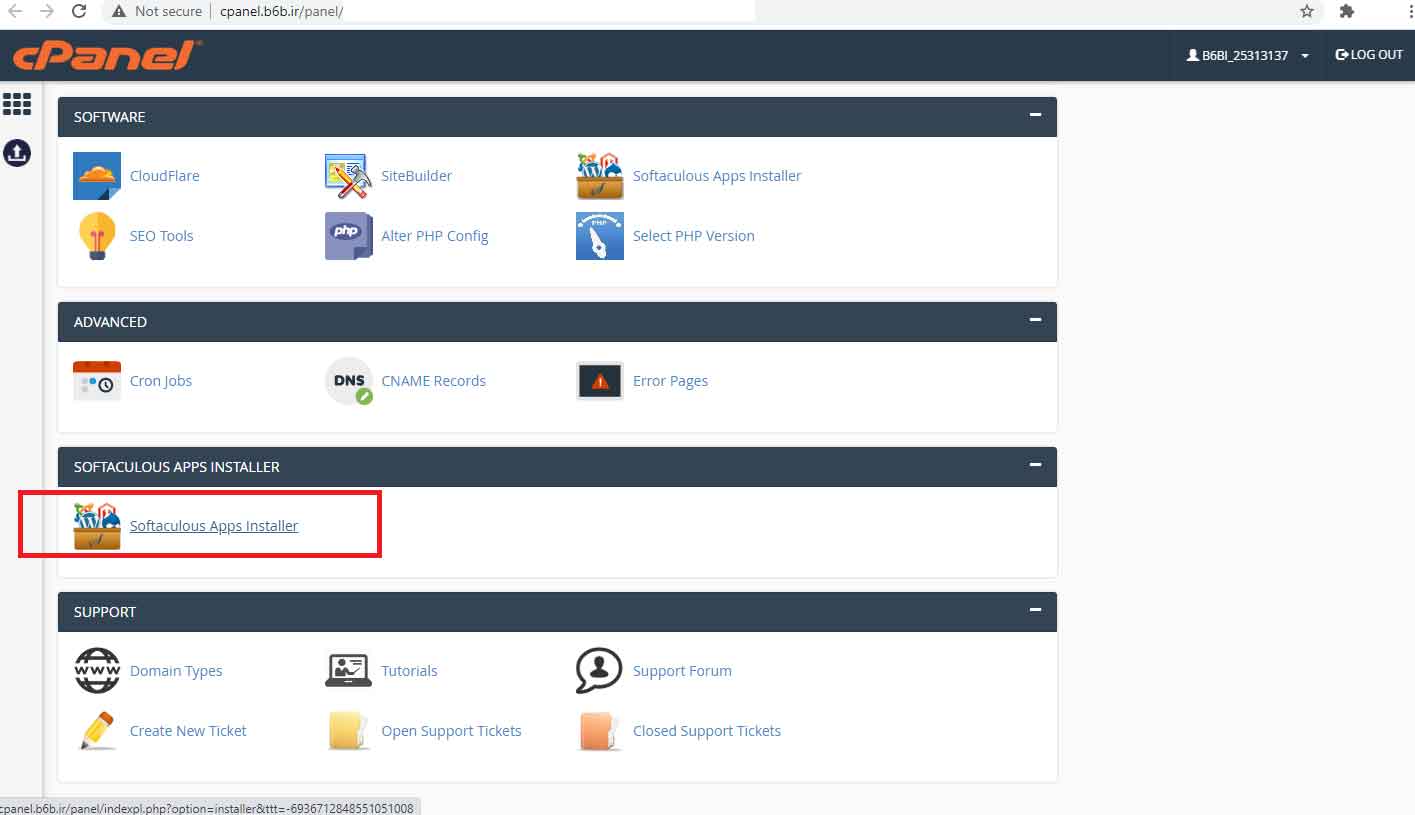Click Softaculous icon in Softaculous Apps Installer section

click(97, 526)
